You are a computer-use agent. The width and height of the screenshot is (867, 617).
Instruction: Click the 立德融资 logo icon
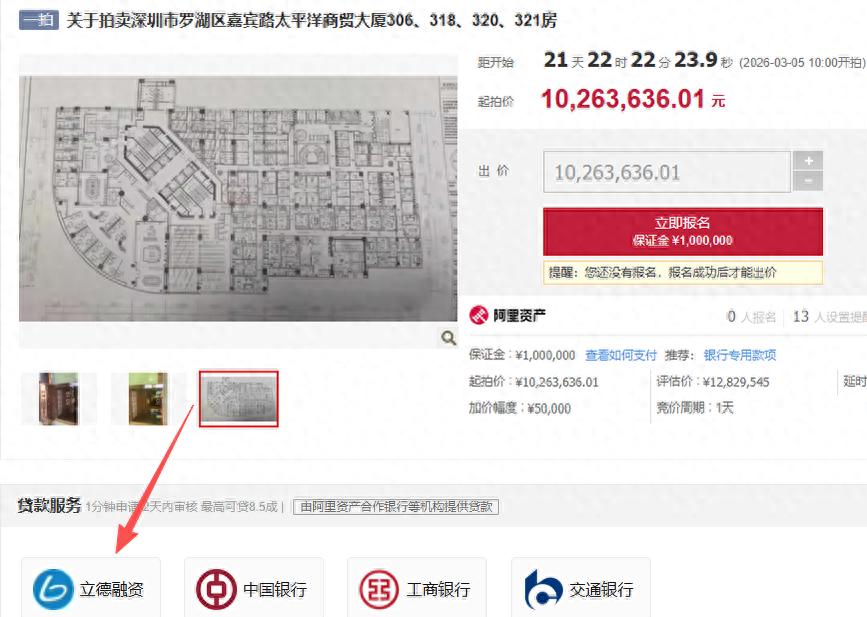(x=53, y=589)
